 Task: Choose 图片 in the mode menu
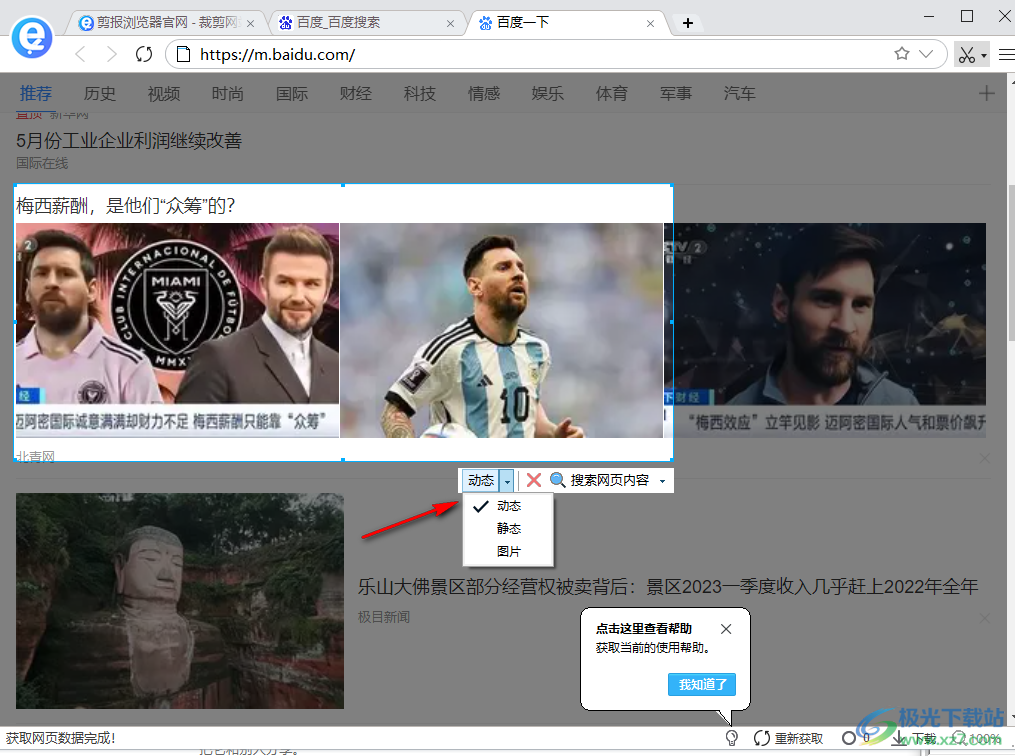508,551
